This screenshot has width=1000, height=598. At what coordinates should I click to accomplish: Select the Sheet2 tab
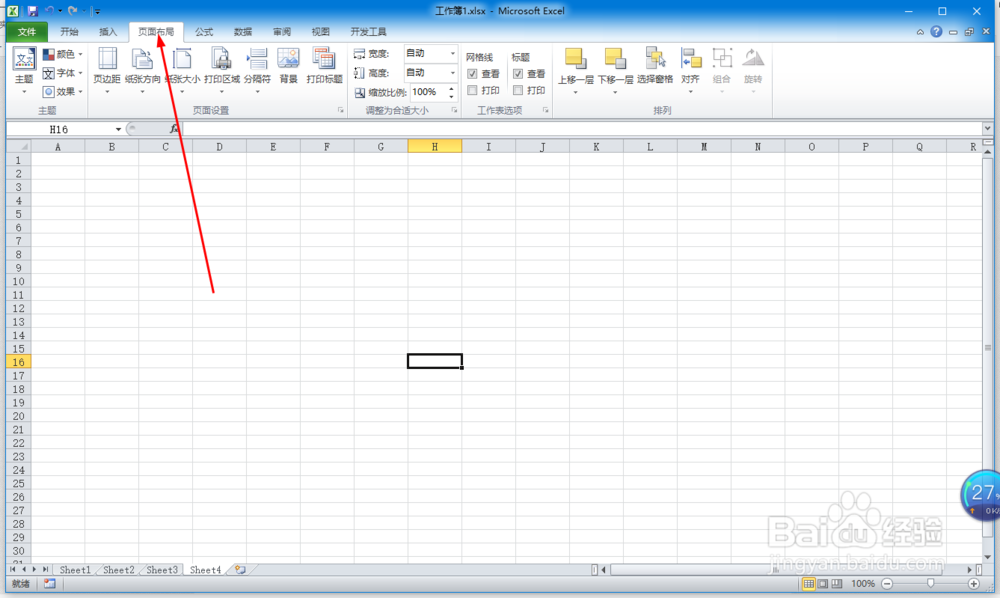coord(119,570)
